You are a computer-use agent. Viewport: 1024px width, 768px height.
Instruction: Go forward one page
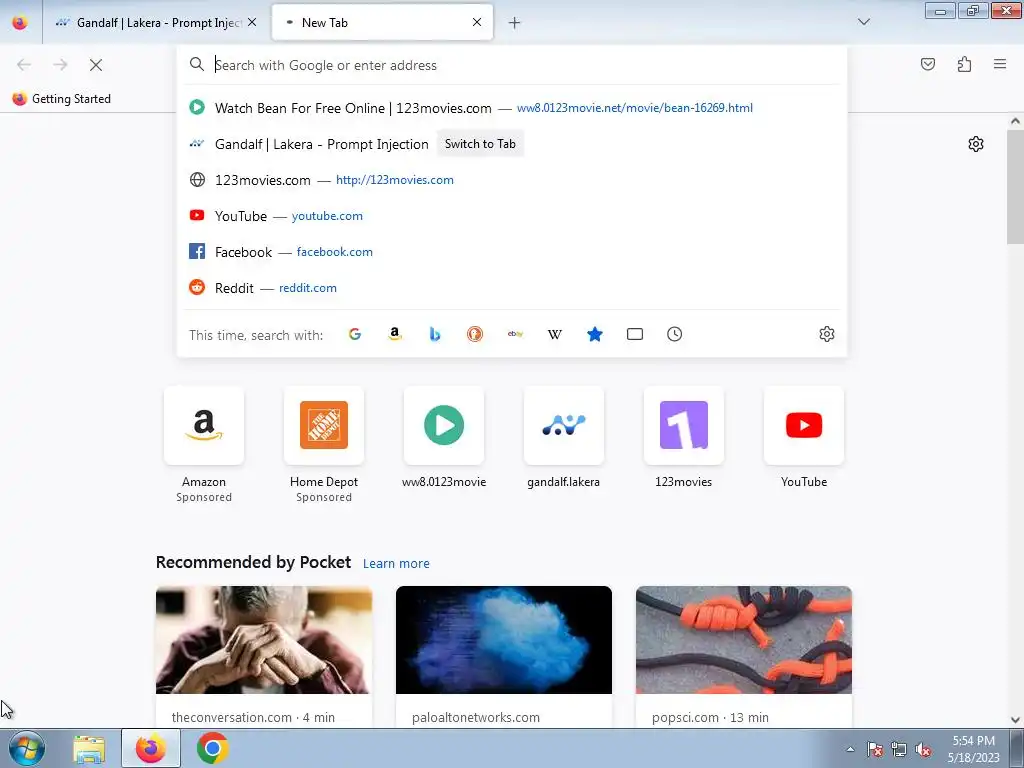[60, 65]
